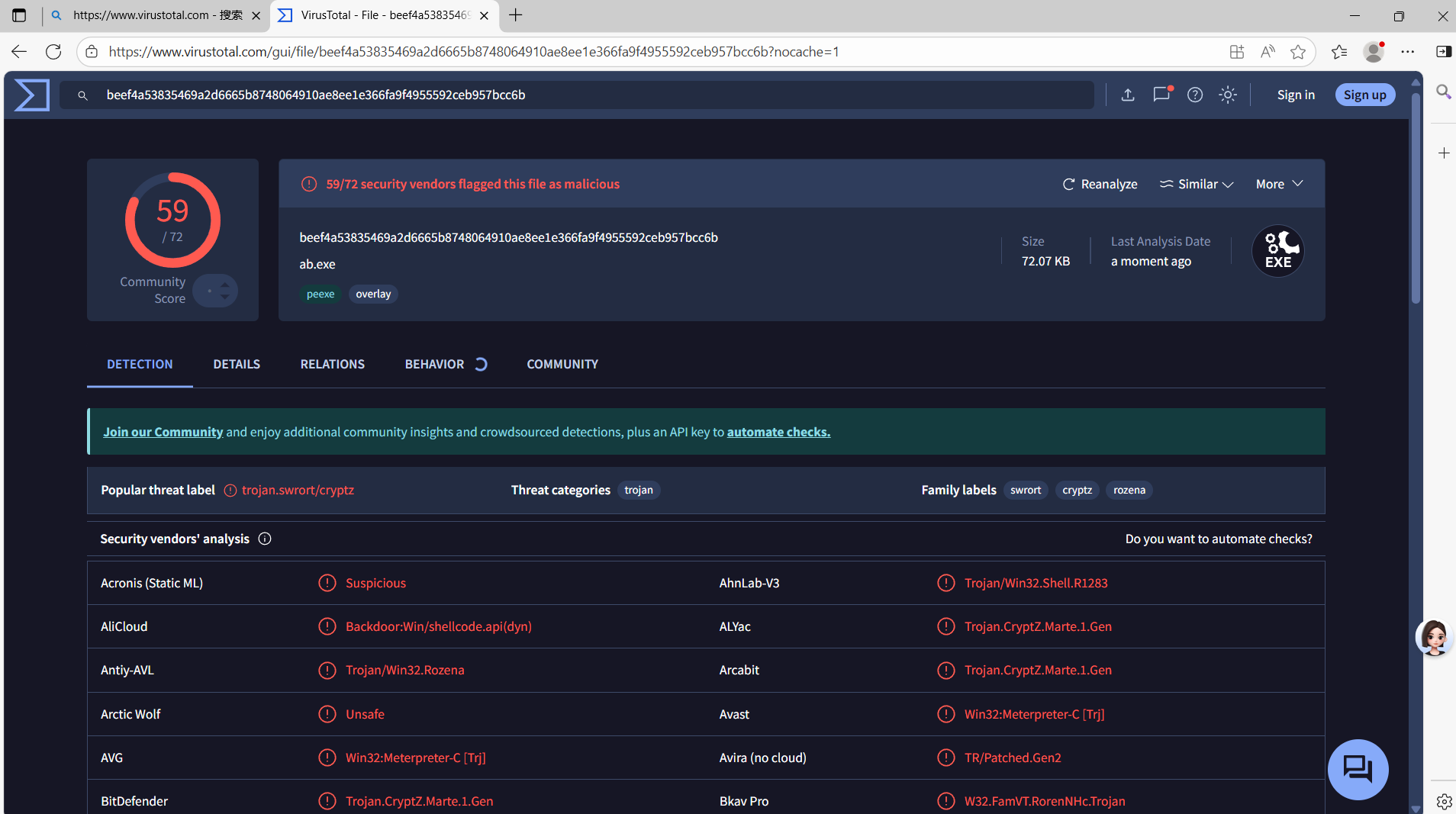Click the VirusTotal sigma logo

pos(32,95)
